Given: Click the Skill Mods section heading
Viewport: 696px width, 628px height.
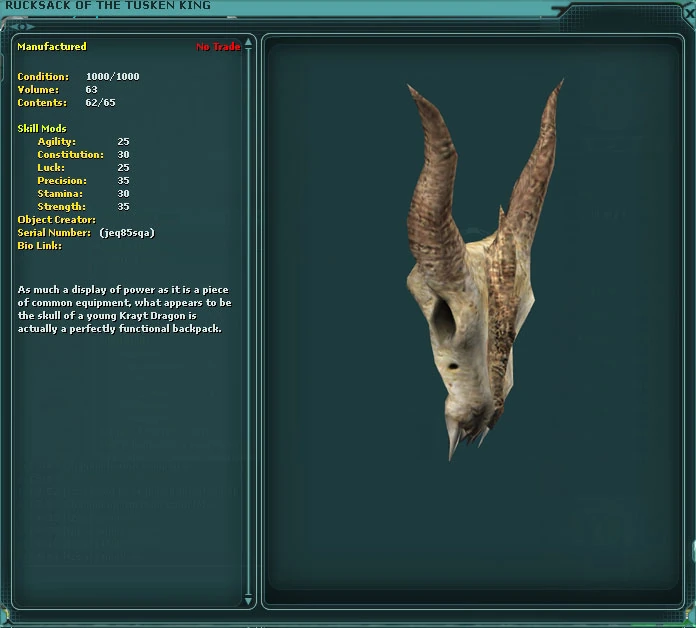Looking at the screenshot, I should pyautogui.click(x=42, y=129).
